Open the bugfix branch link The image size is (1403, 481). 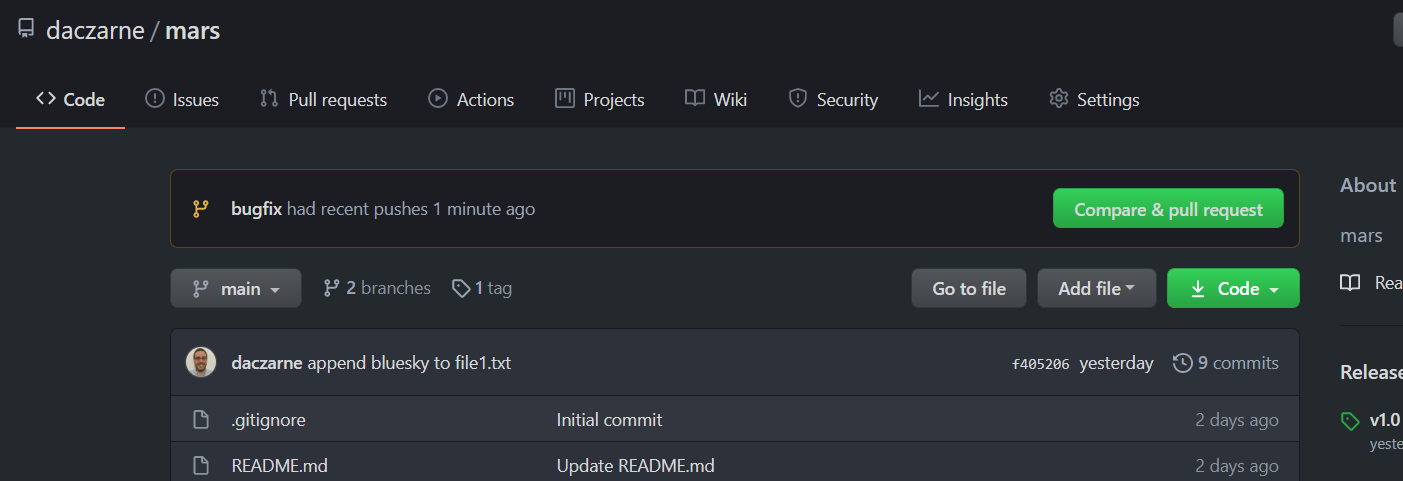256,209
